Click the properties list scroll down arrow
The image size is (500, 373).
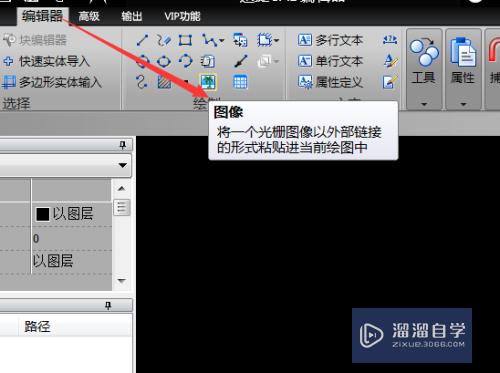tap(121, 281)
